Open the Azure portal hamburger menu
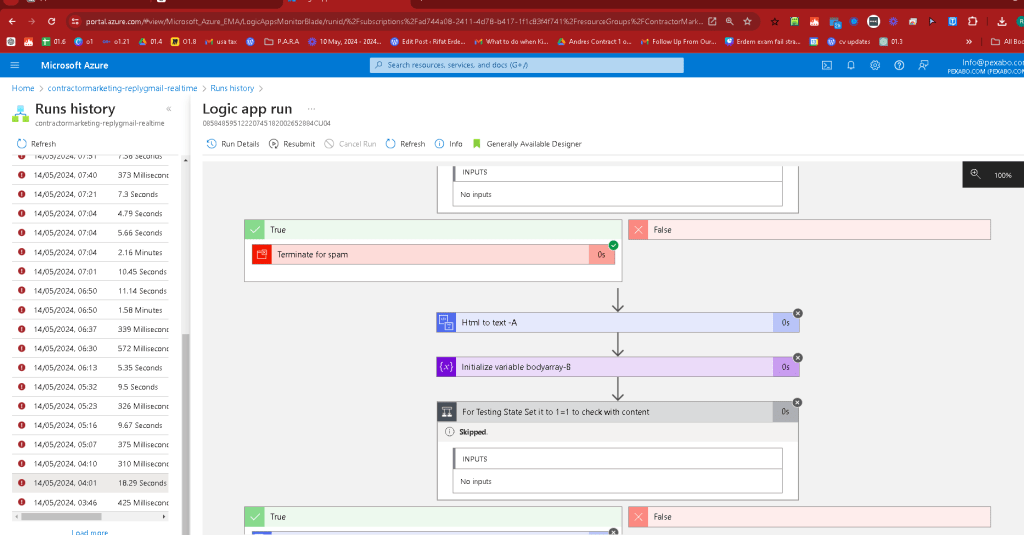This screenshot has height=535, width=1024. tap(14, 65)
